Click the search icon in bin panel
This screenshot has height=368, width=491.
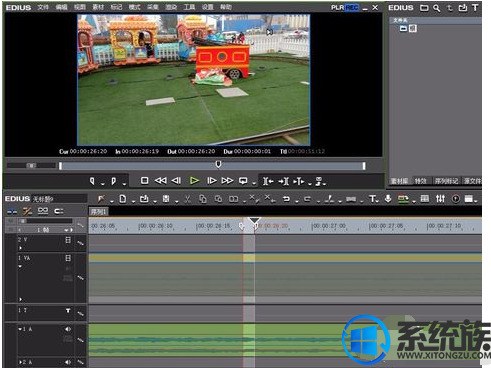click(x=436, y=8)
